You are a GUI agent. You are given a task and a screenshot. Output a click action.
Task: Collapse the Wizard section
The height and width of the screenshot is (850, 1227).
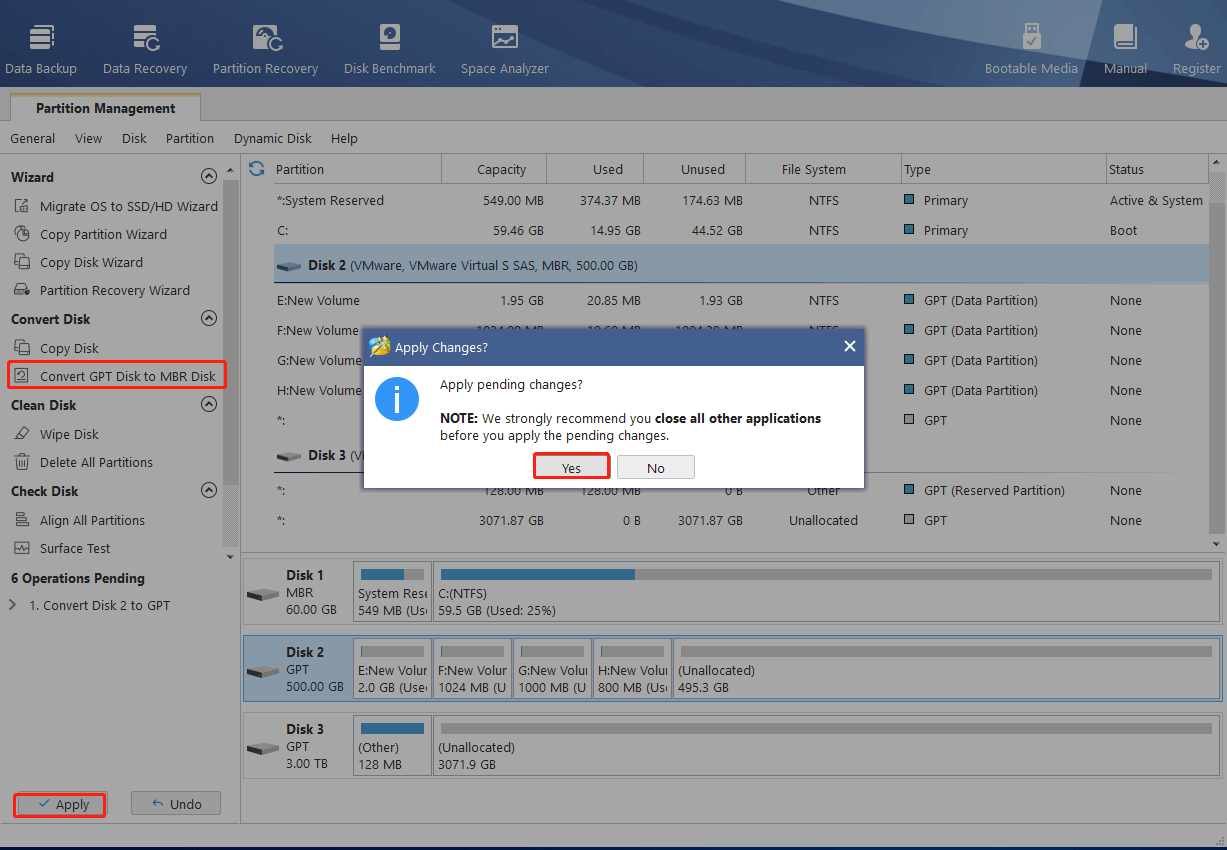tap(208, 176)
